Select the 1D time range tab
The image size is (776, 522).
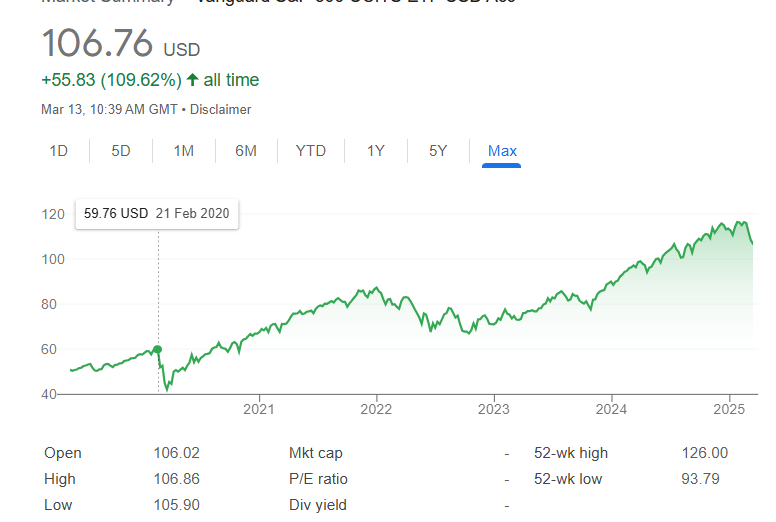coord(58,150)
